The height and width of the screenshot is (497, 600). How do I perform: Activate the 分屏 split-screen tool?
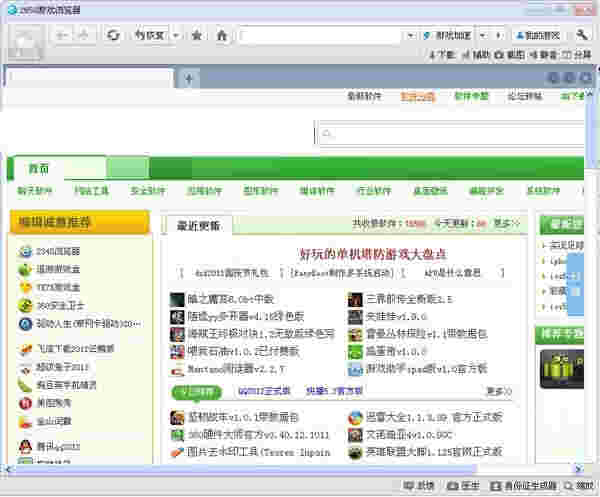point(577,55)
